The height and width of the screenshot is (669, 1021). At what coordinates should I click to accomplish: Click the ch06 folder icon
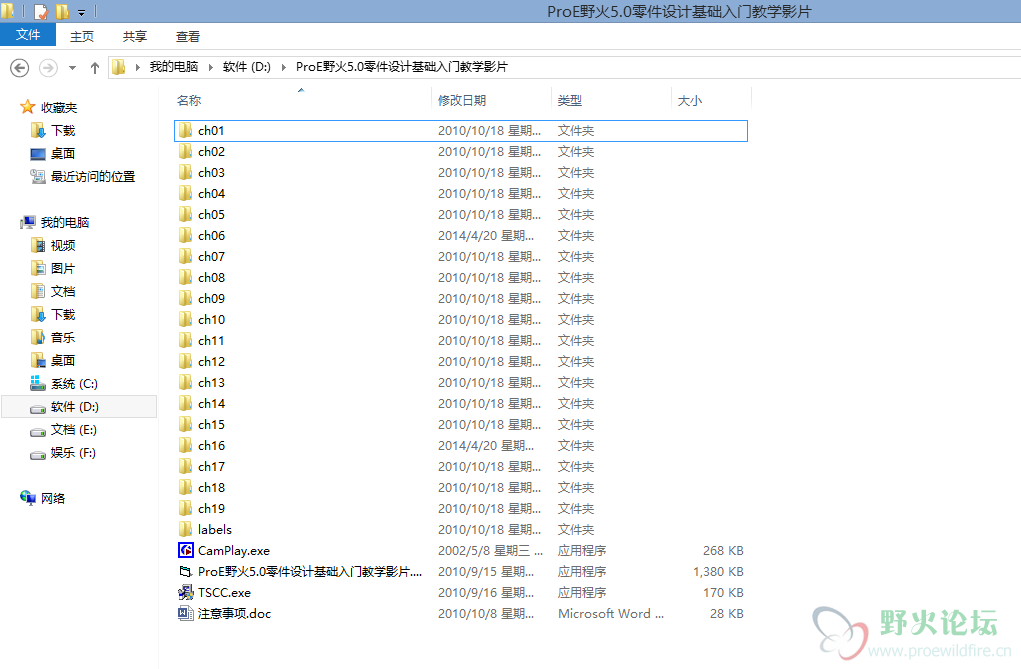pyautogui.click(x=186, y=235)
